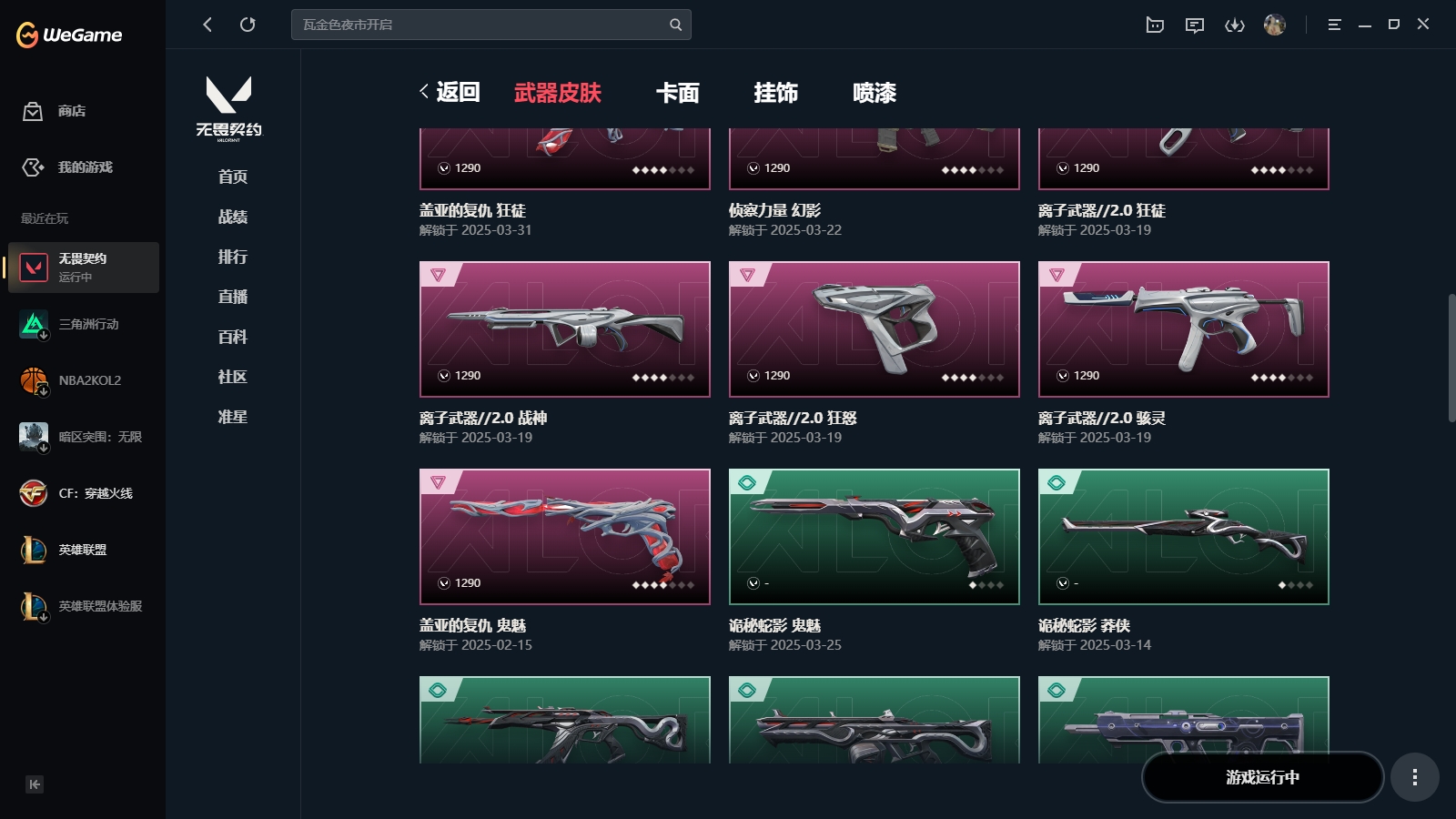Screen dimensions: 1456x819
Task: Open the messages icon in the top bar
Action: pos(1195,25)
